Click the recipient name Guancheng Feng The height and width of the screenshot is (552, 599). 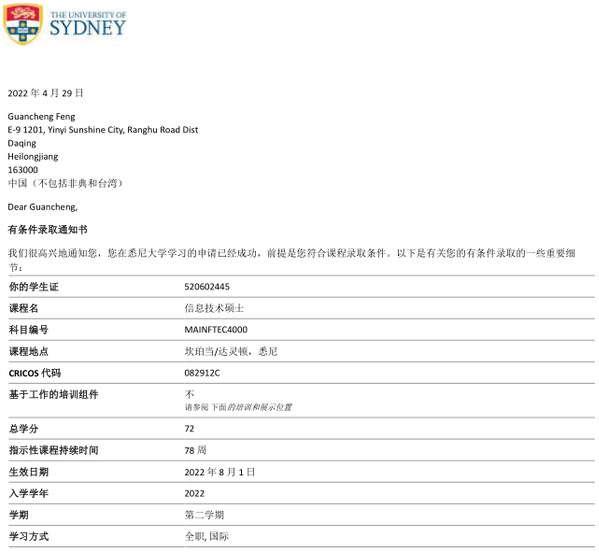42,117
